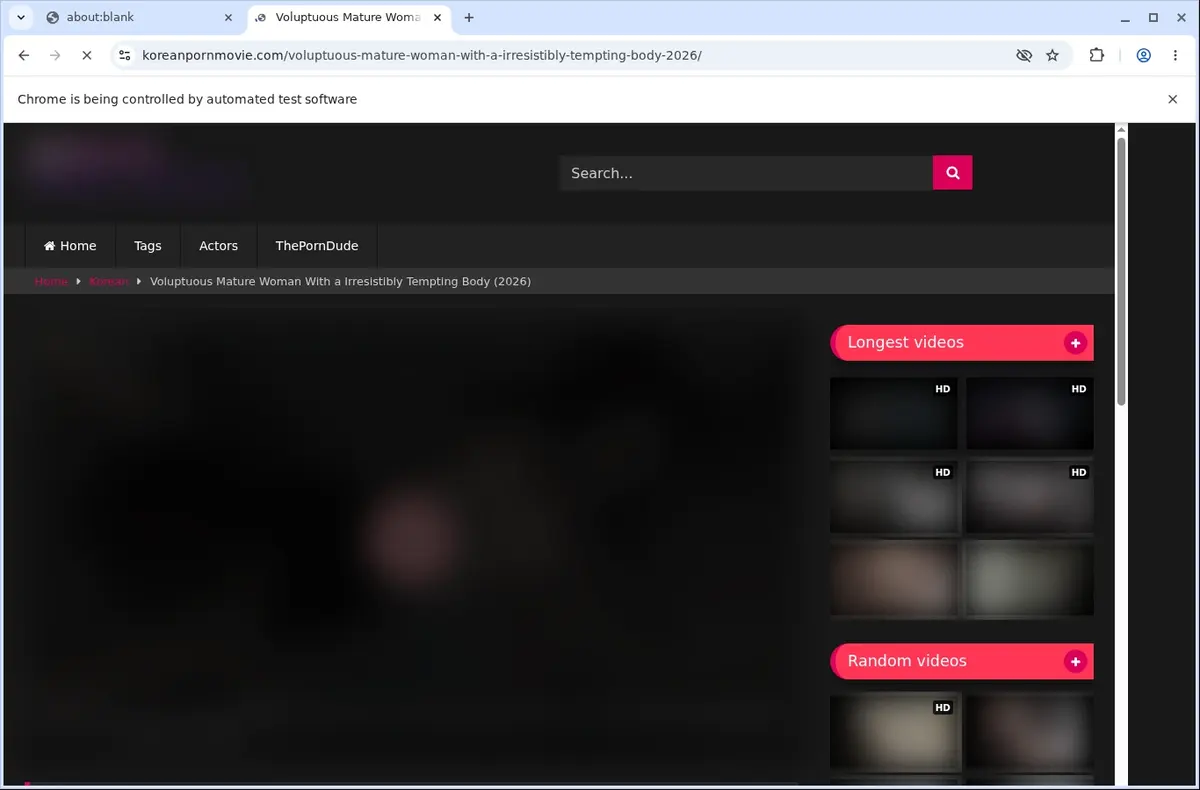
Task: Click the forward navigation arrow
Action: tap(55, 56)
